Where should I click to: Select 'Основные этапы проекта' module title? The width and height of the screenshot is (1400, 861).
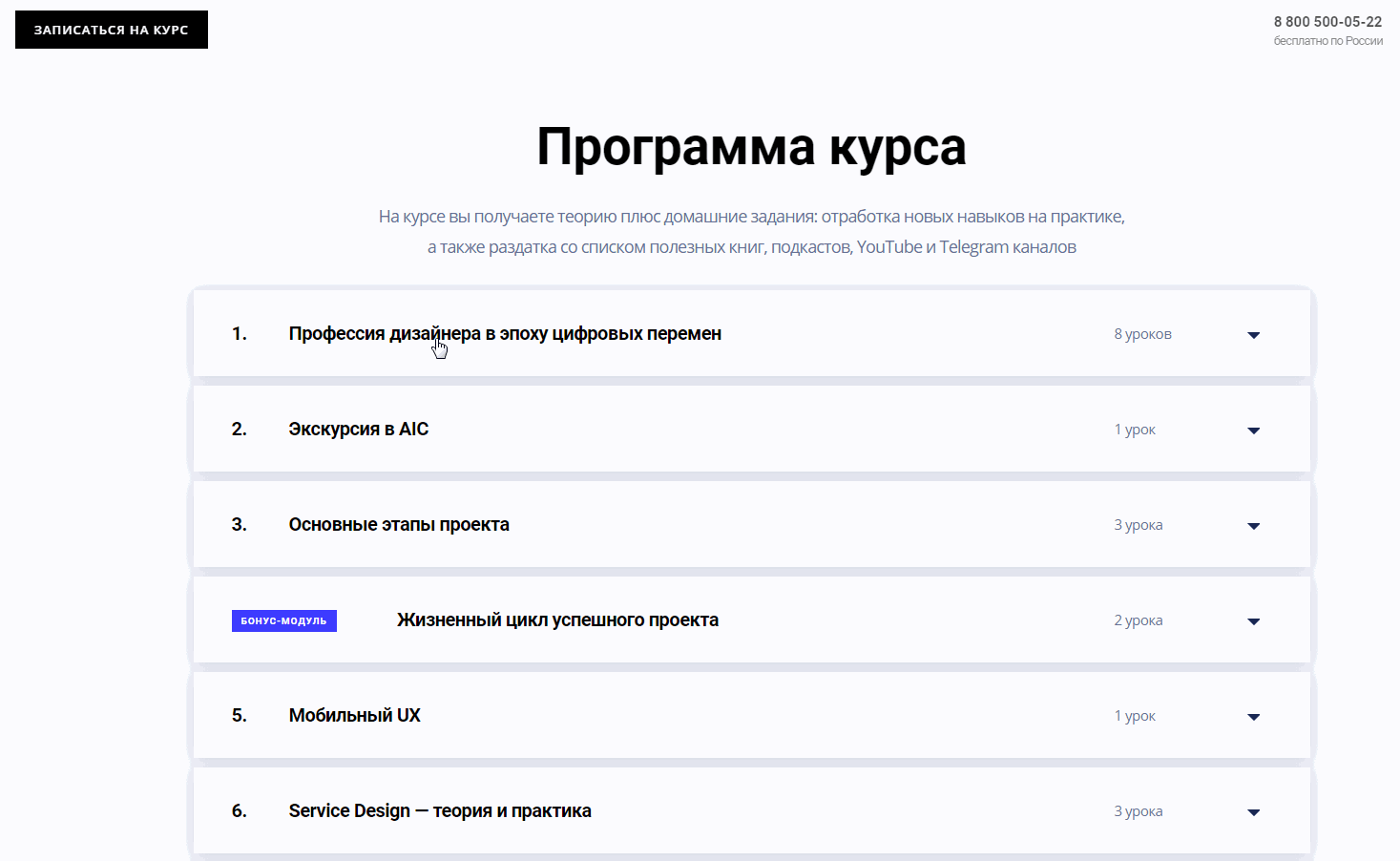tap(399, 525)
